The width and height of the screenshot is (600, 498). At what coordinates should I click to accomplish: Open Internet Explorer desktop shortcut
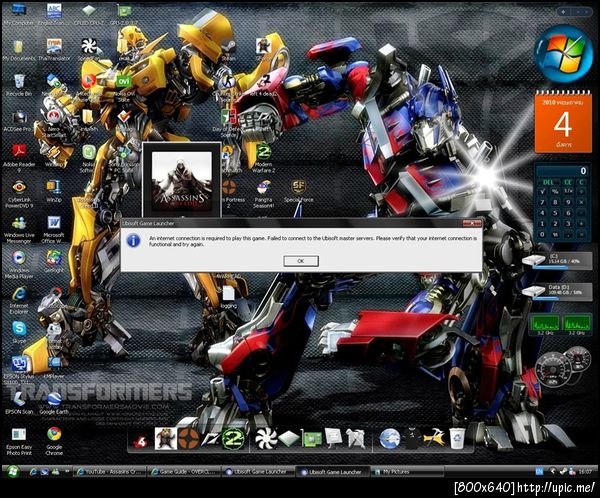[x=19, y=300]
